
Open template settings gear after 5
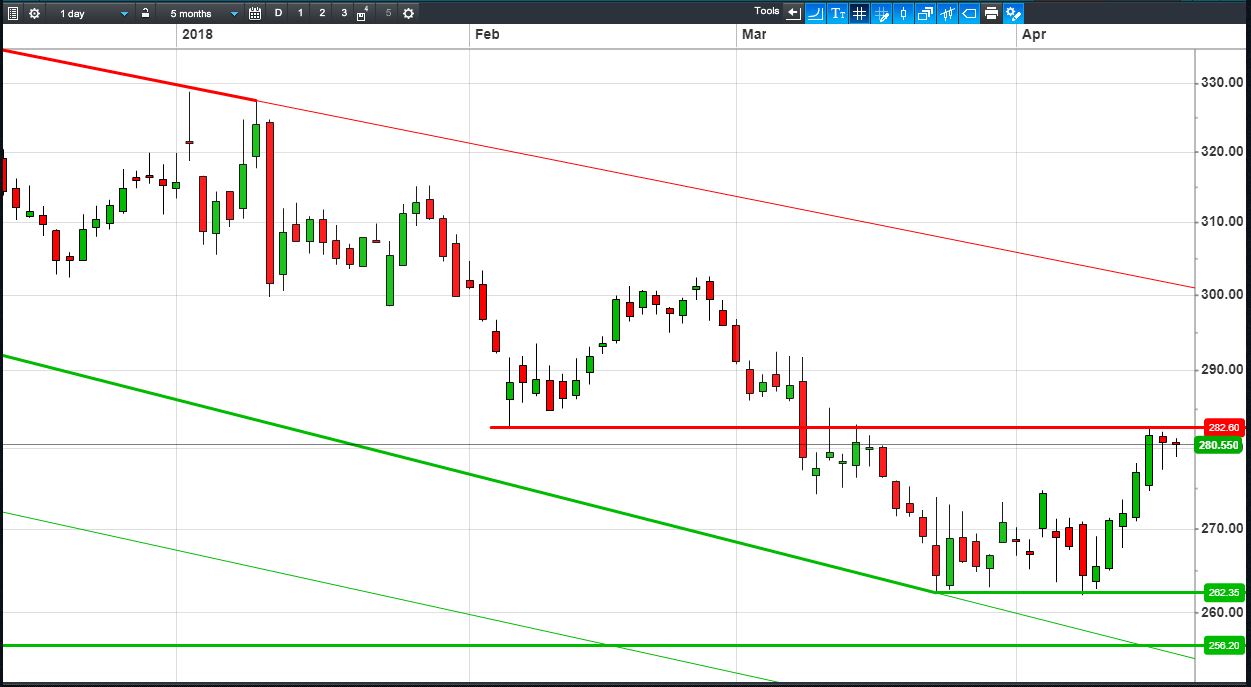408,13
